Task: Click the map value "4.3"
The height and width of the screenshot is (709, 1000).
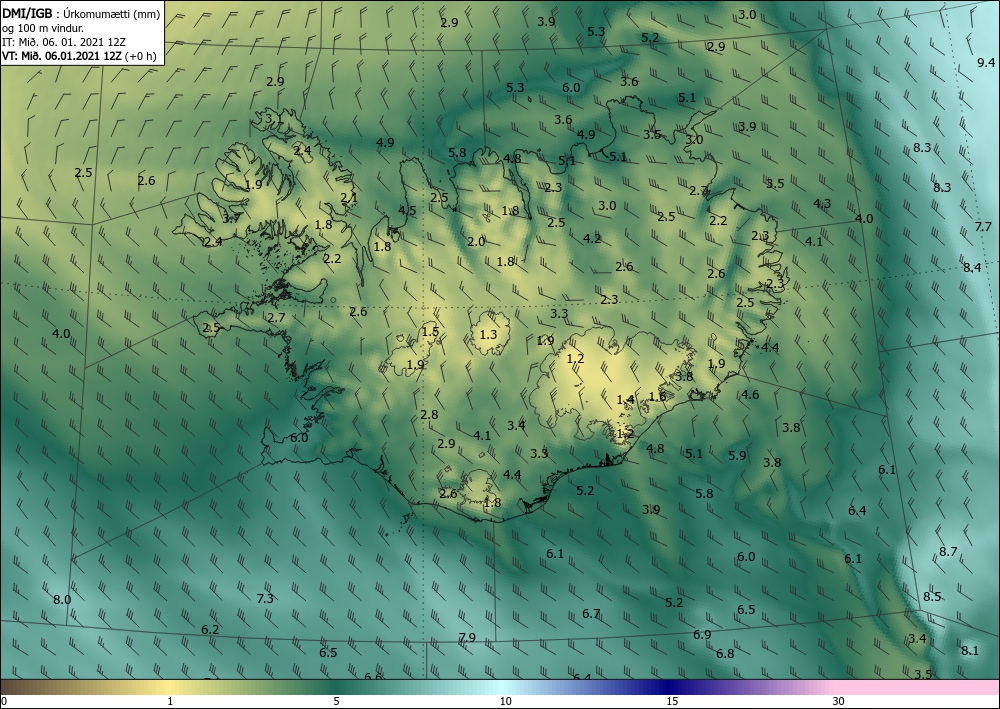Action: point(822,203)
